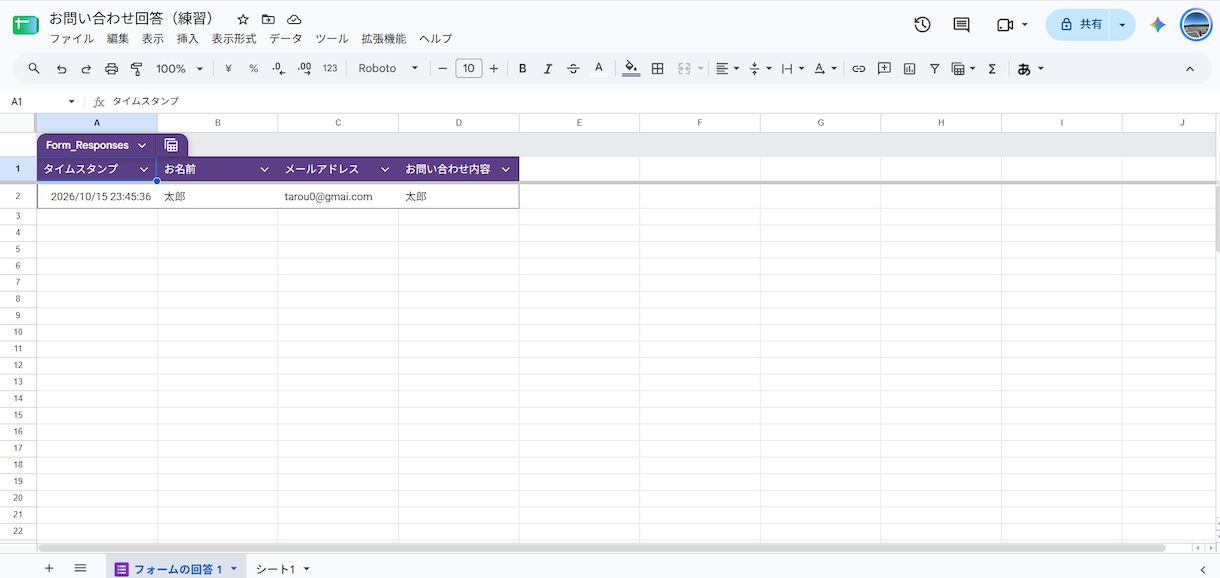Open the Google Sheets home icon
Image resolution: width=1220 pixels, height=578 pixels.
(x=25, y=25)
